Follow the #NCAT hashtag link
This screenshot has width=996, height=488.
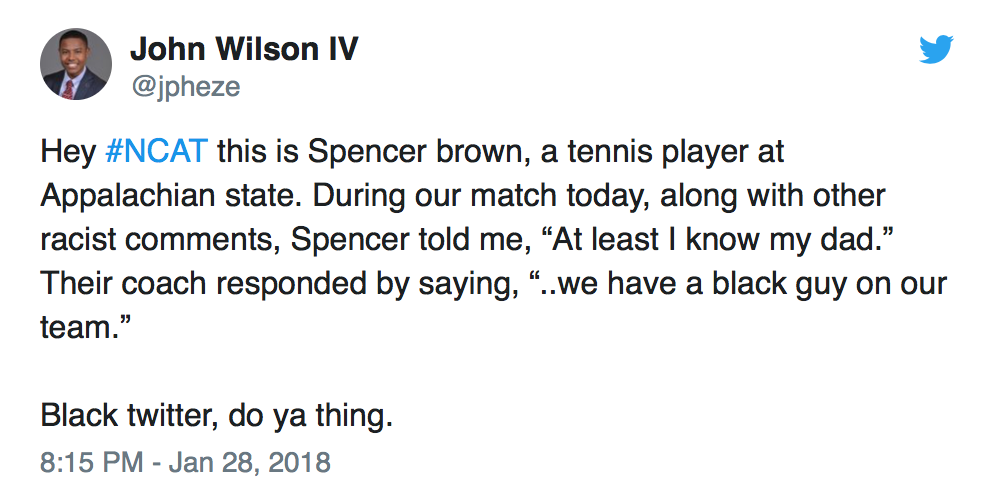(156, 152)
